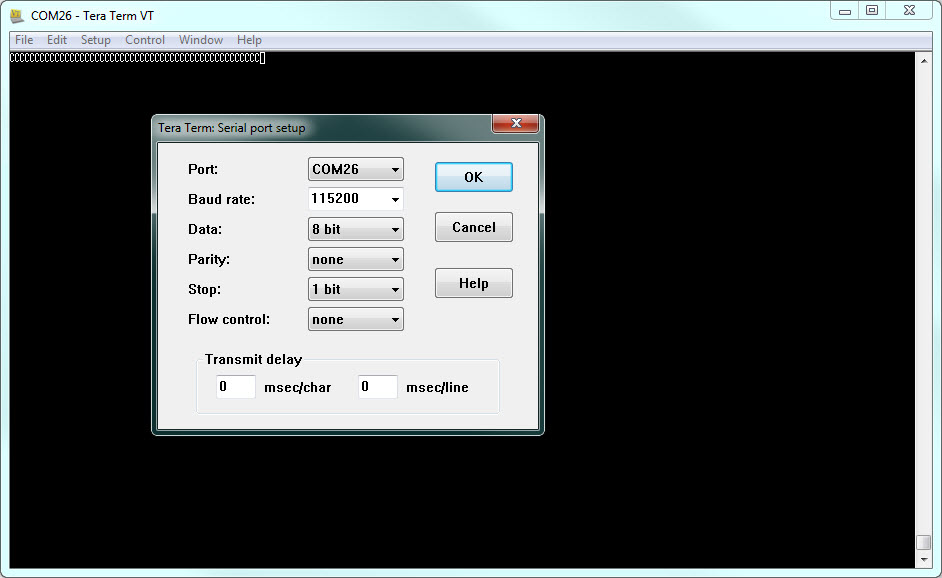Open the Port COM26 dropdown

(x=356, y=169)
